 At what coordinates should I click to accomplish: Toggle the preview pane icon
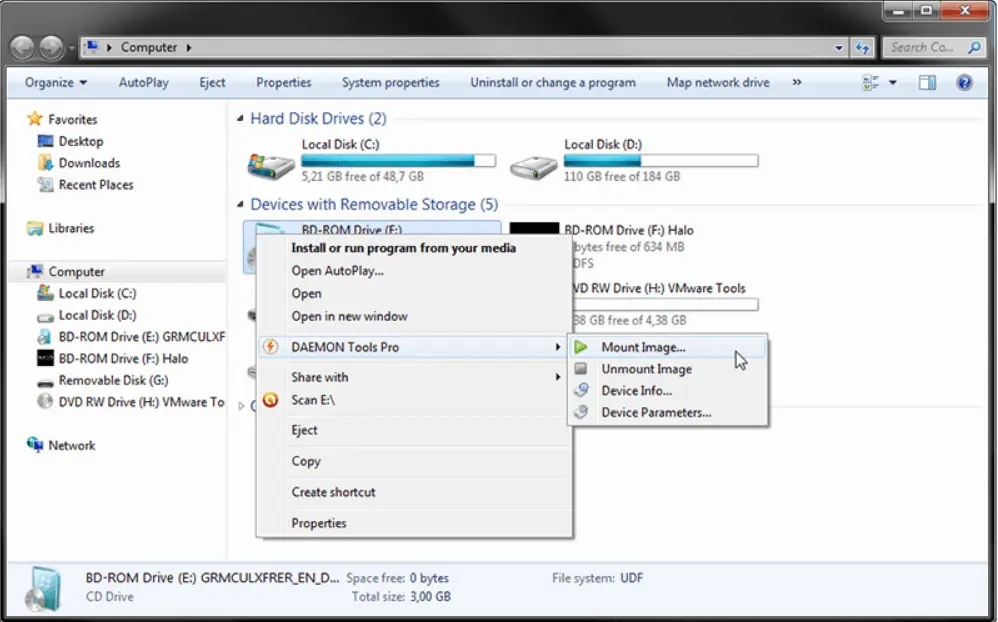click(x=927, y=83)
